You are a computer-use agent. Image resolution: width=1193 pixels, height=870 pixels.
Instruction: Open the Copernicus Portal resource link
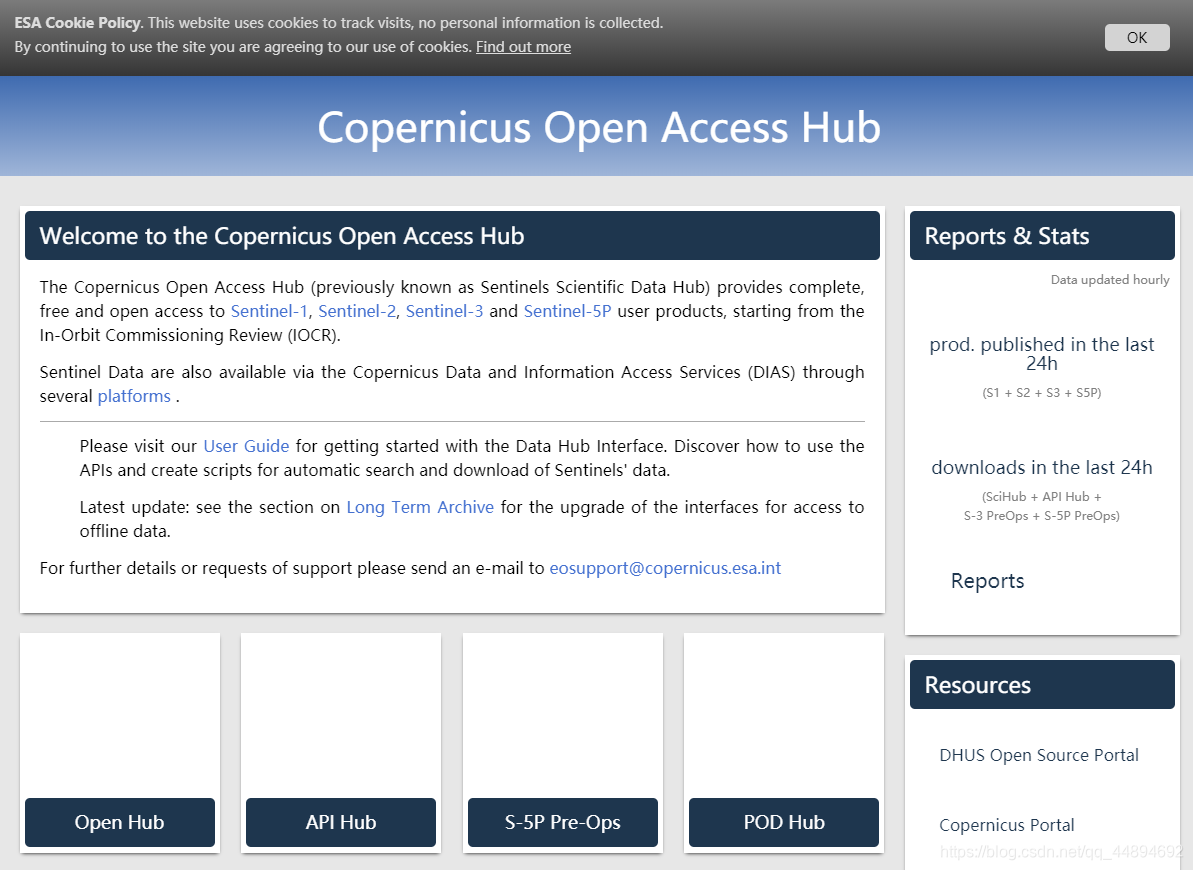1007,825
